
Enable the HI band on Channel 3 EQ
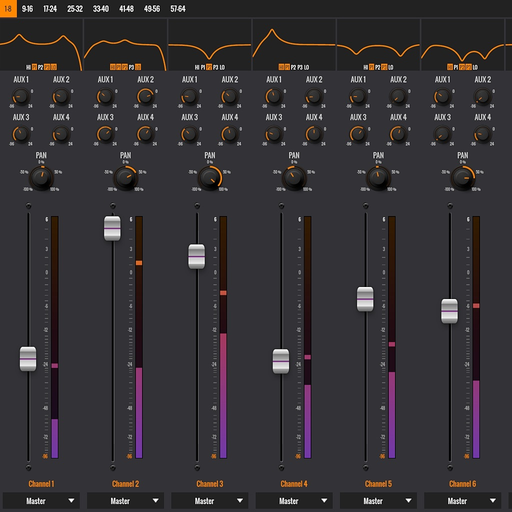tap(197, 67)
